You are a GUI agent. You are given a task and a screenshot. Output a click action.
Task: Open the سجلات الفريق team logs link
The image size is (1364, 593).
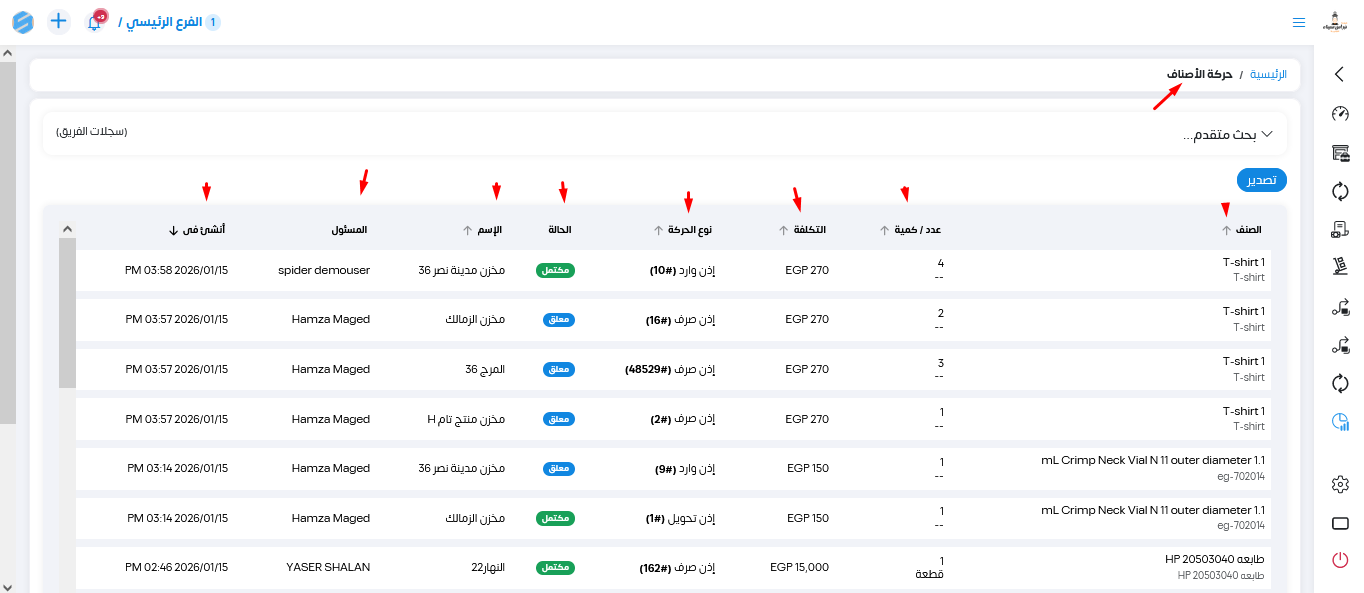[x=92, y=132]
